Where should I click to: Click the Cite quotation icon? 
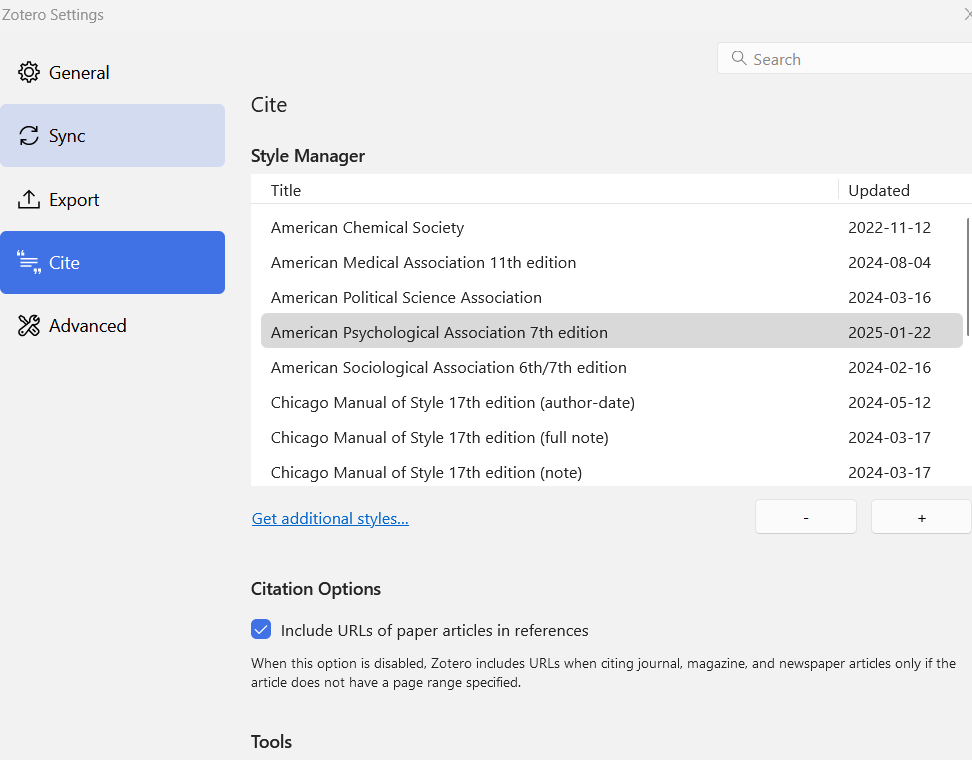pyautogui.click(x=29, y=263)
